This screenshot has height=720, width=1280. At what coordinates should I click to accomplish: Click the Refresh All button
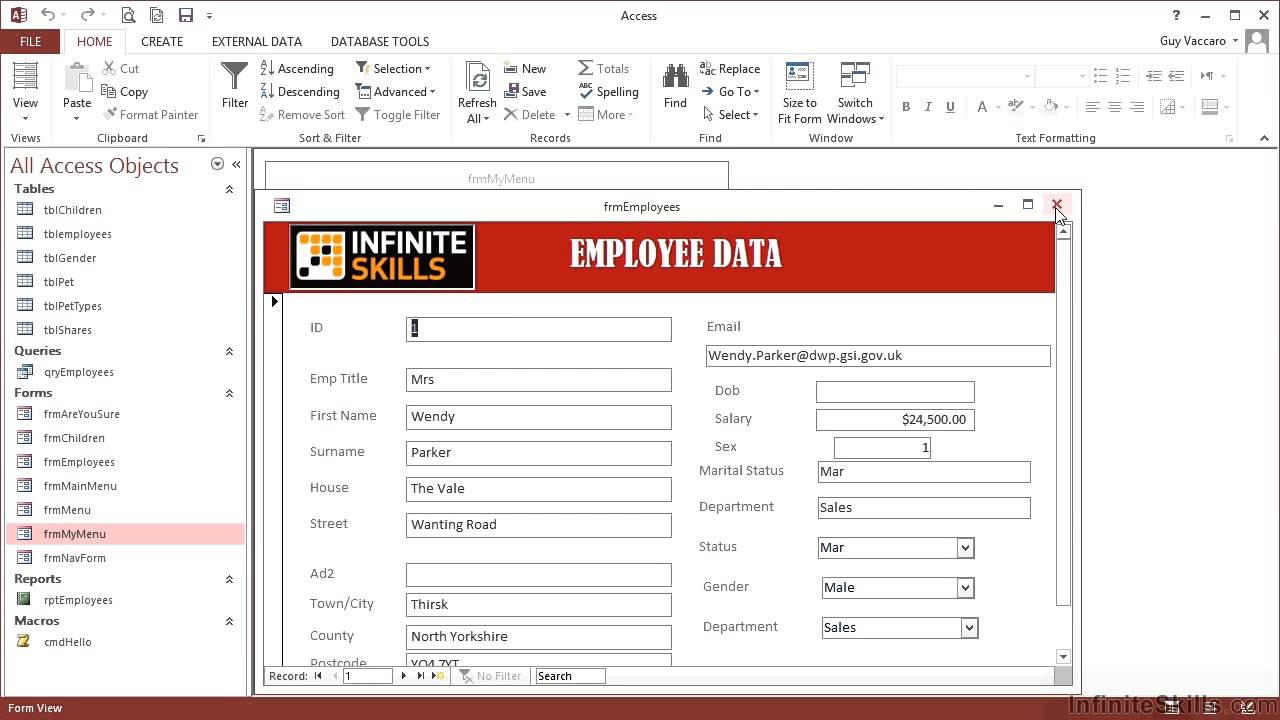pos(477,93)
